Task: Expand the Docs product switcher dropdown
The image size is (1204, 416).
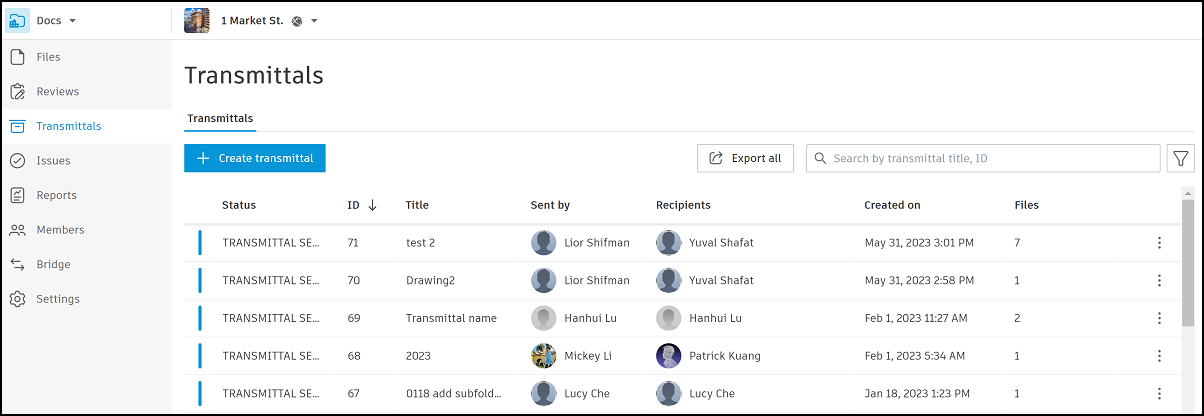Action: (x=72, y=21)
